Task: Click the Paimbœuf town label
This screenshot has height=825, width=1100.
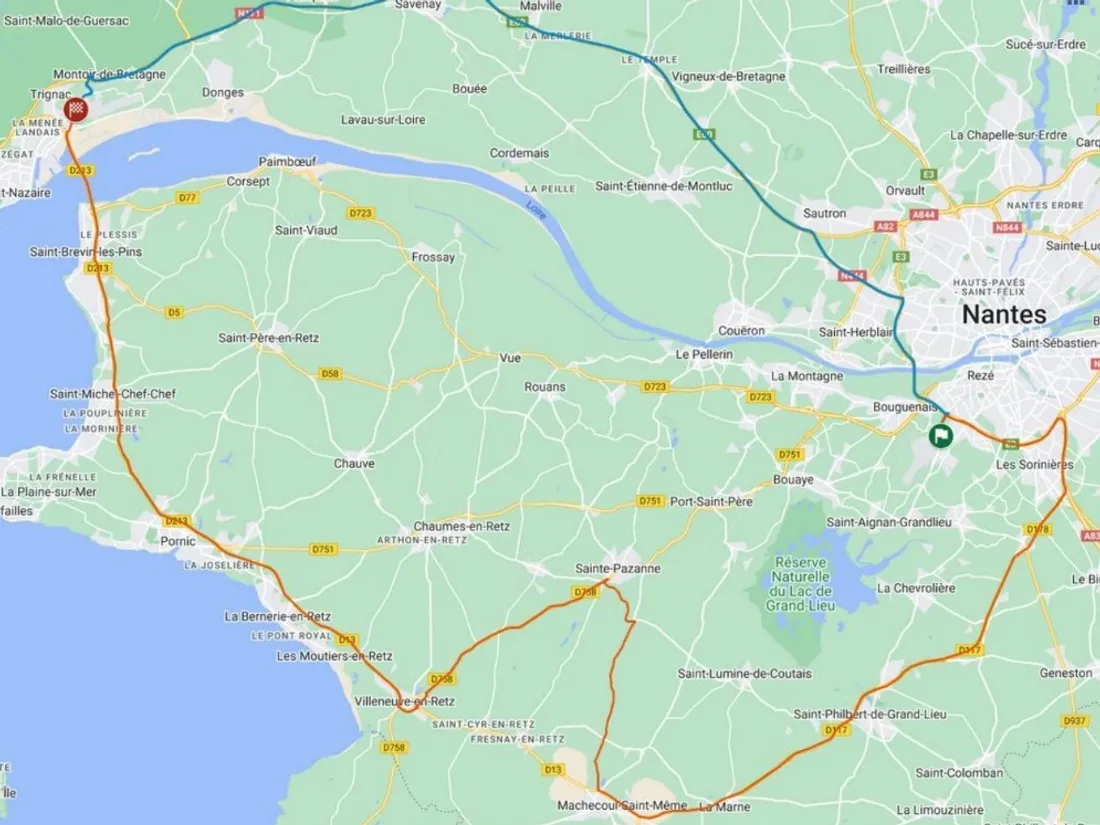Action: [288, 161]
